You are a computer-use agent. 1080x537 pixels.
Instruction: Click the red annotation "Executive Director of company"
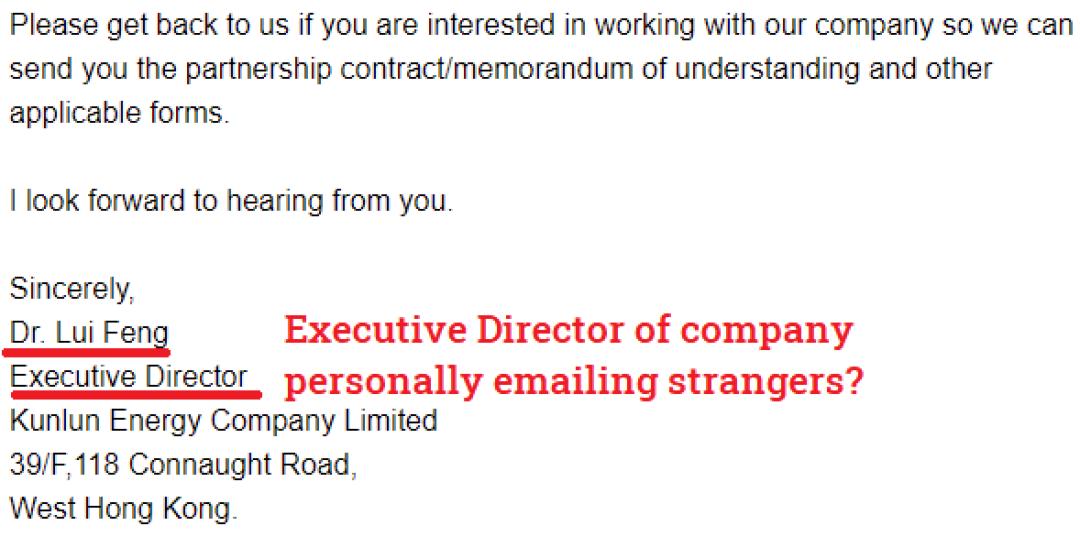coord(569,331)
